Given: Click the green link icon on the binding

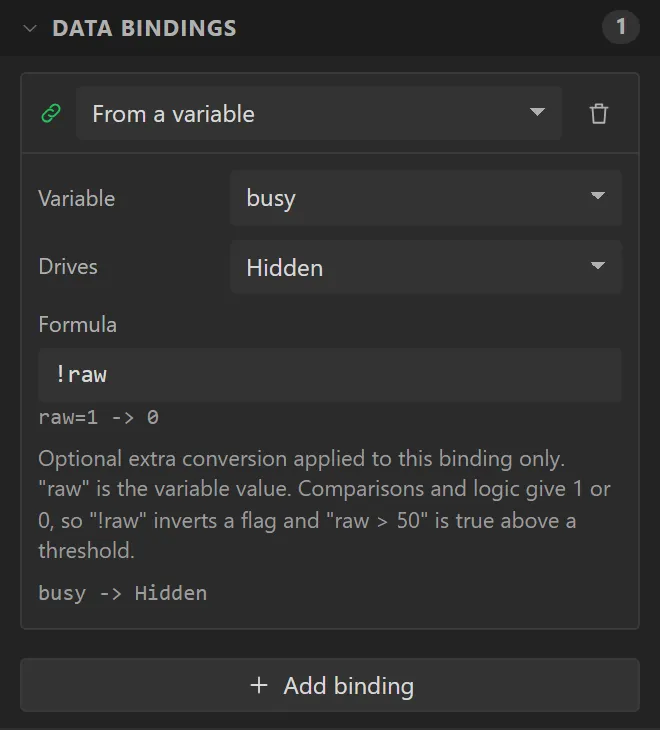Looking at the screenshot, I should 51,113.
